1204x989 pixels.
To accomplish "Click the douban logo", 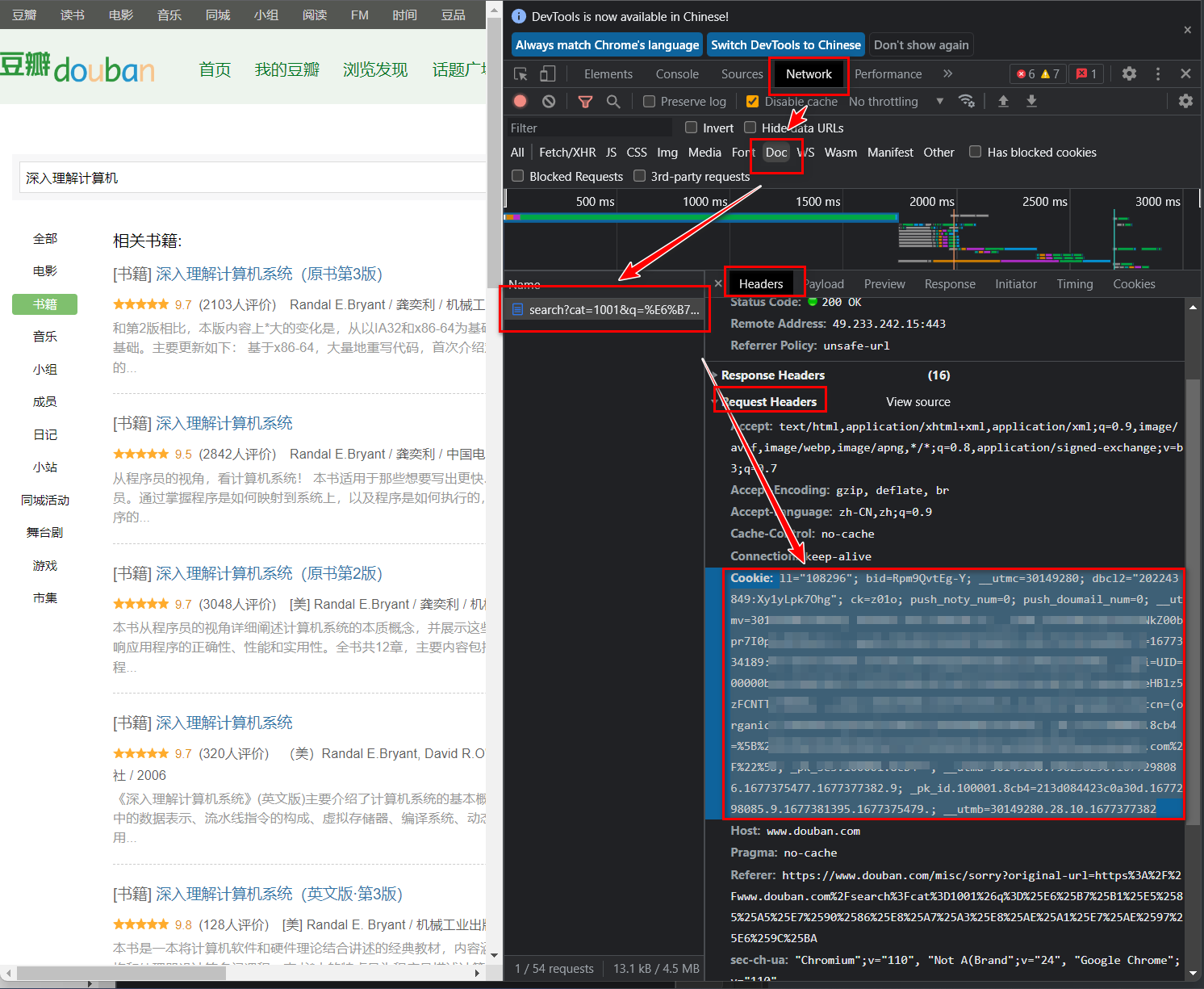I will (77, 68).
